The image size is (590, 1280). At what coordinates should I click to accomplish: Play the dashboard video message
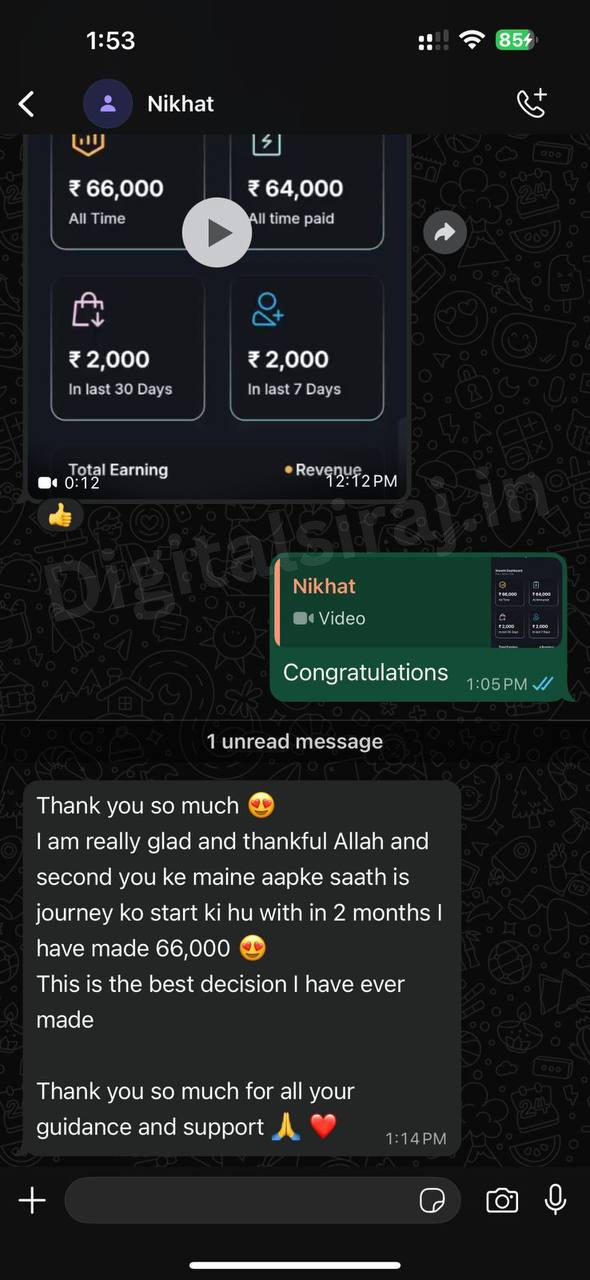tap(217, 232)
